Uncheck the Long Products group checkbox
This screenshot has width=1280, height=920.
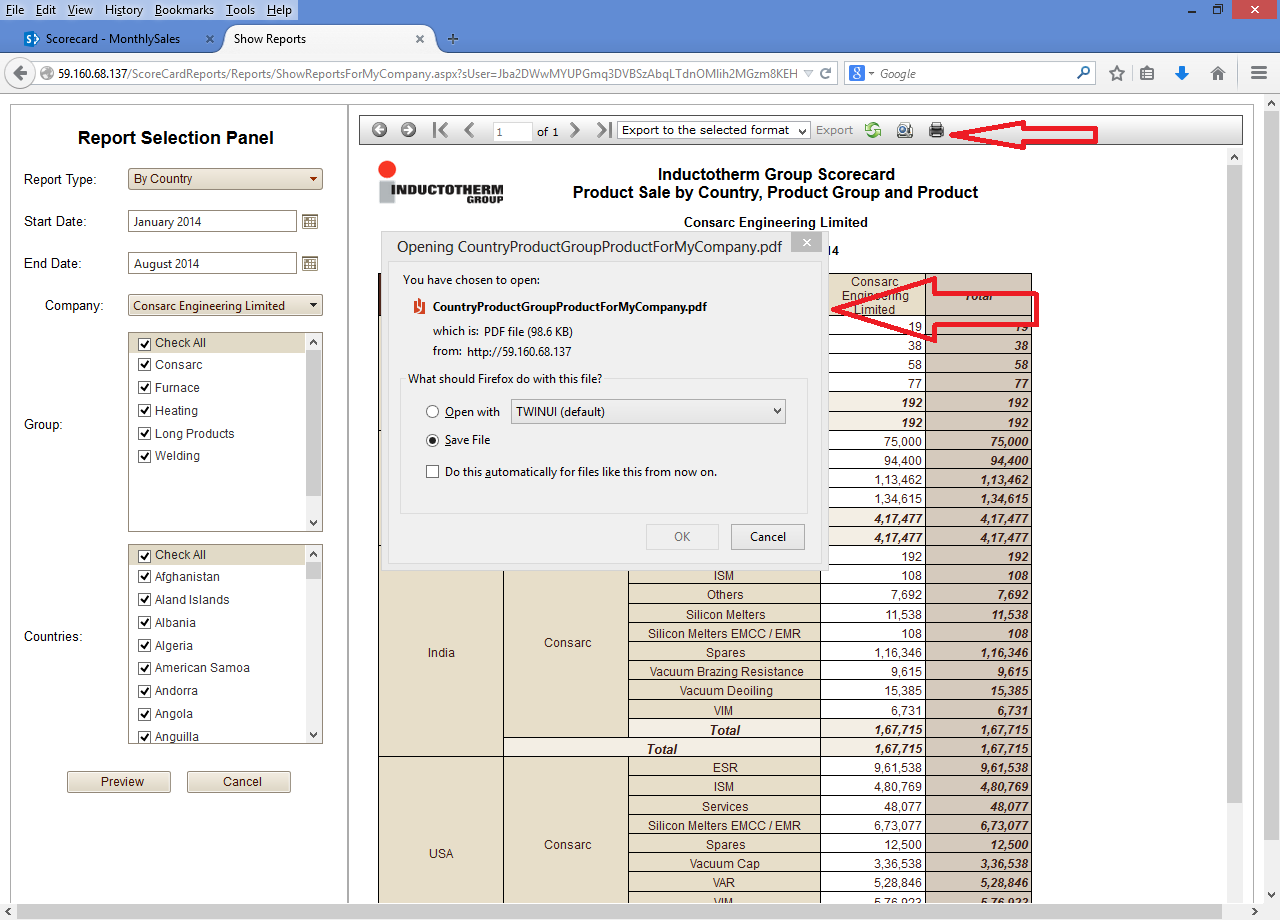point(145,434)
